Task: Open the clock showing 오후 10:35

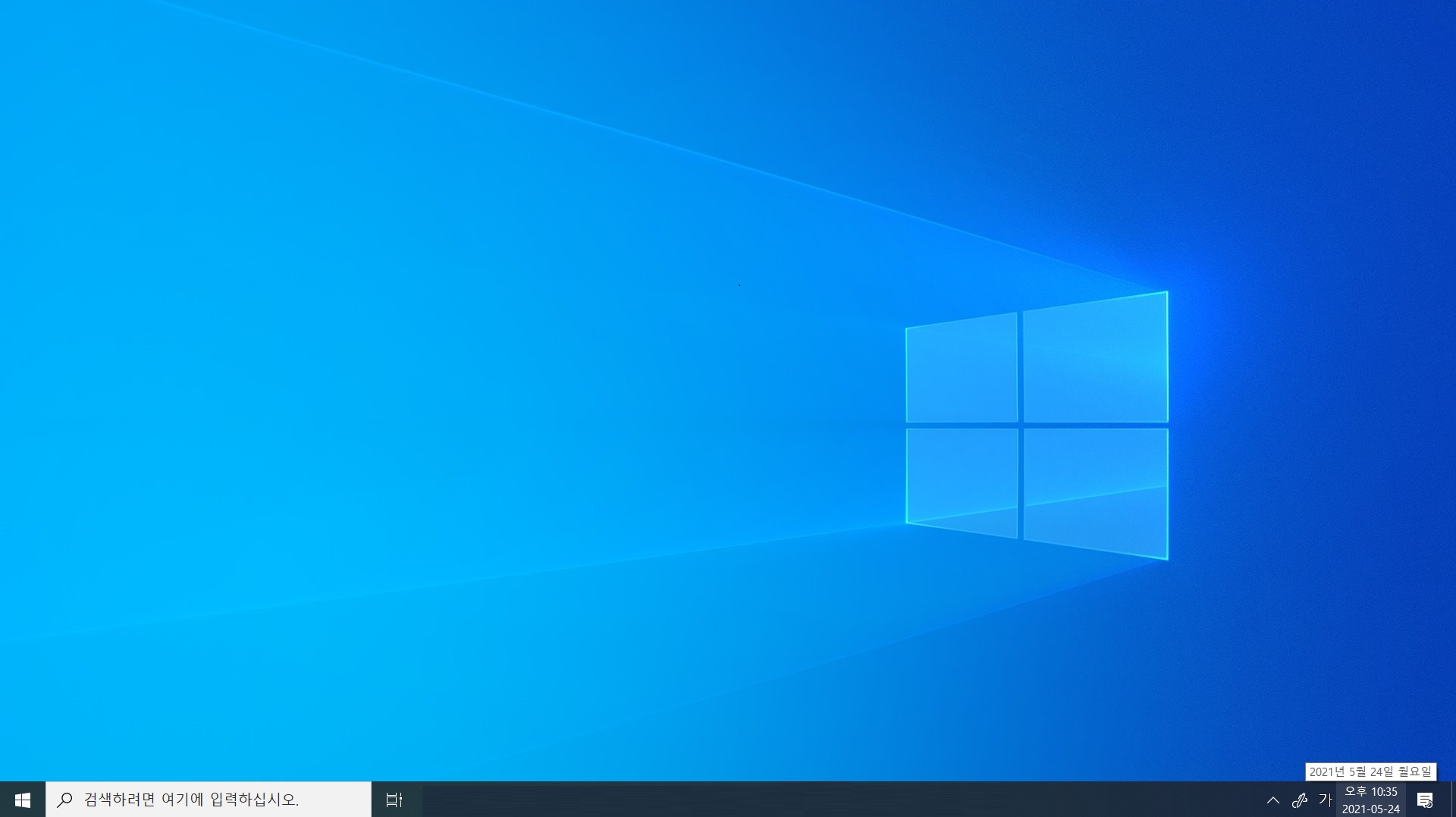Action: [x=1371, y=800]
